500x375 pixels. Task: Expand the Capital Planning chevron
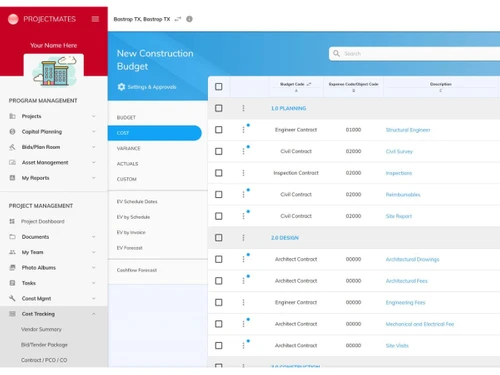(x=94, y=131)
